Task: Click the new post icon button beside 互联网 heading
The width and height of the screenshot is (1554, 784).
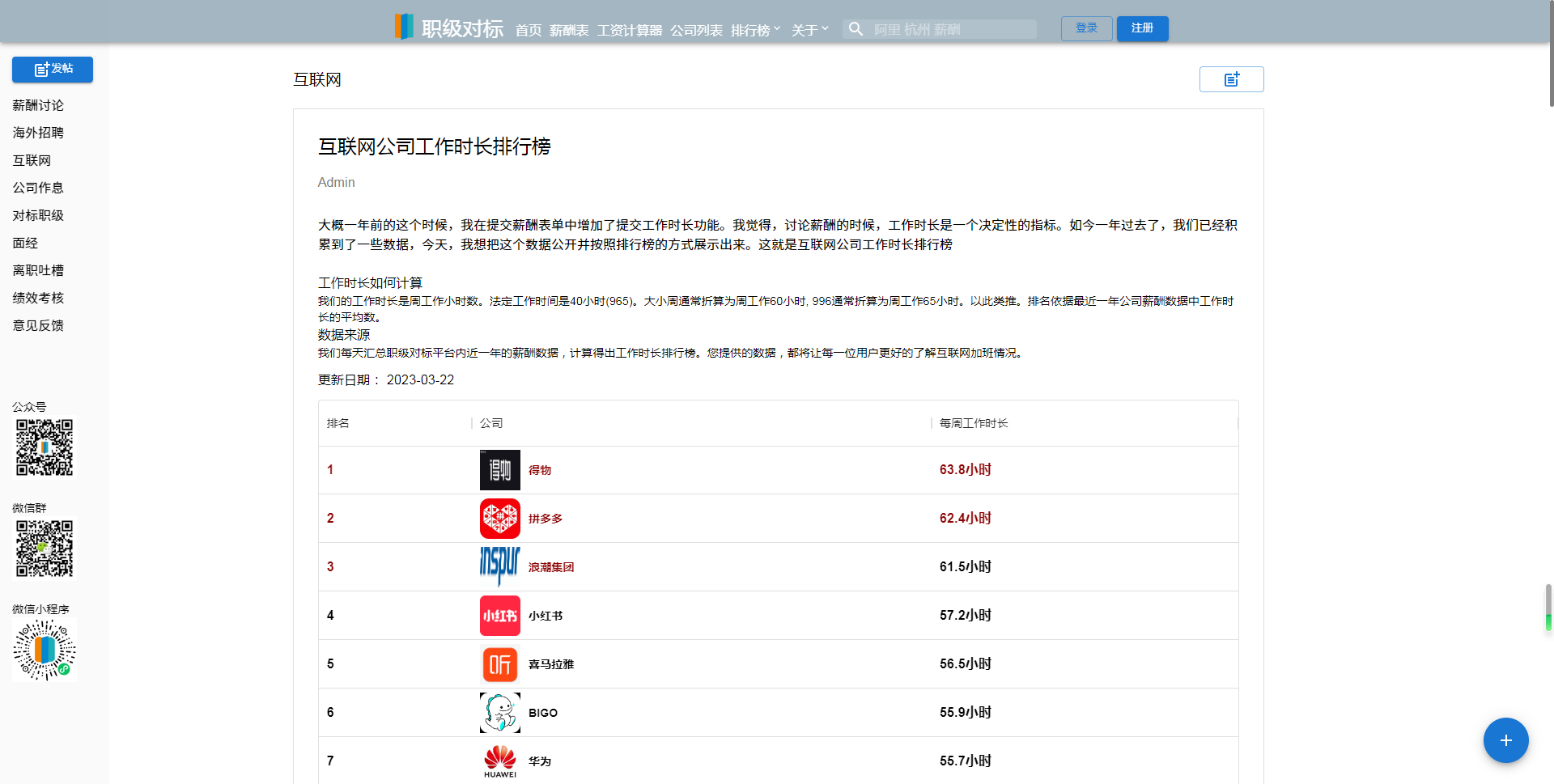Action: (x=1231, y=79)
